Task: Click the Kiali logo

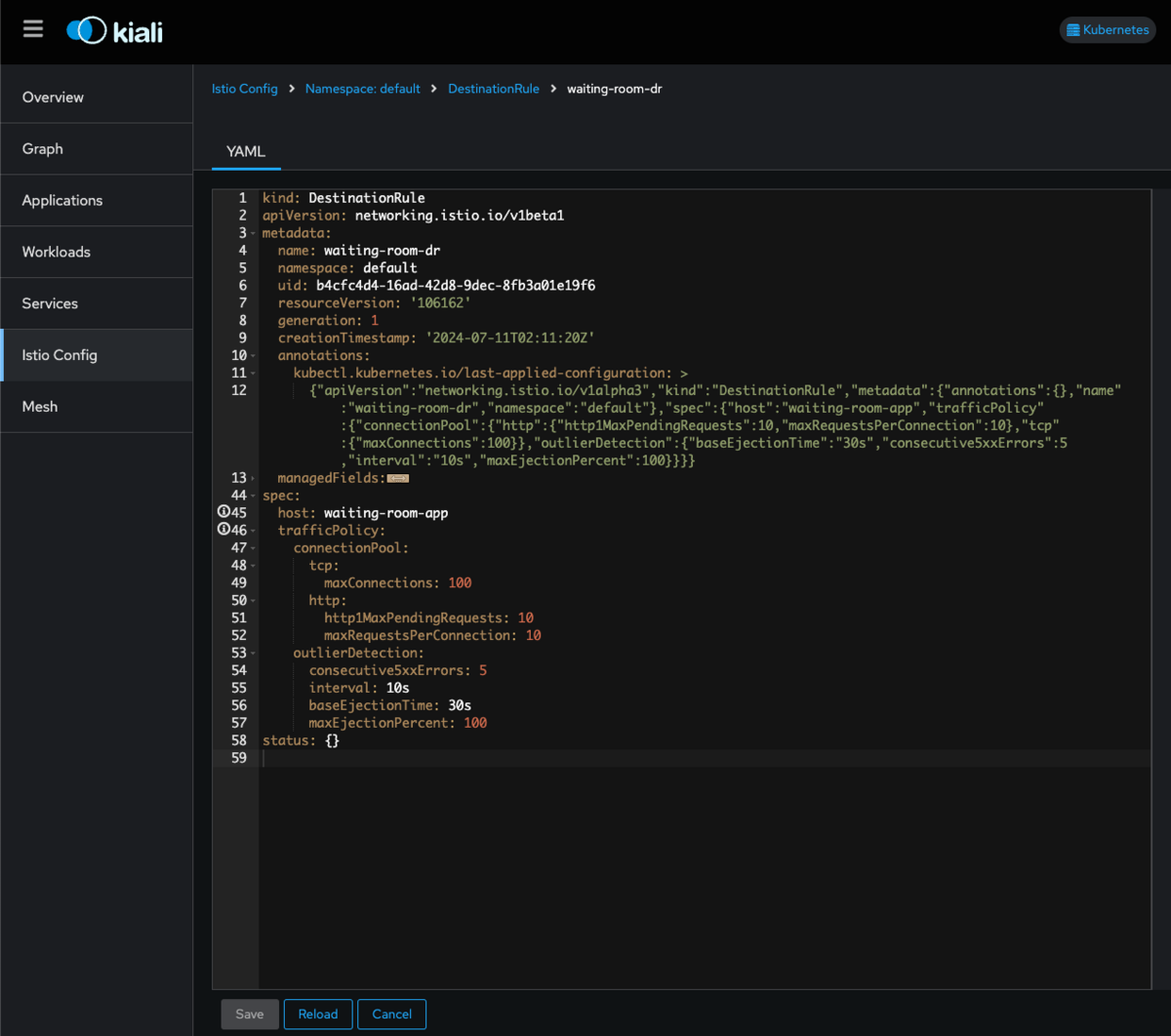Action: (x=114, y=31)
